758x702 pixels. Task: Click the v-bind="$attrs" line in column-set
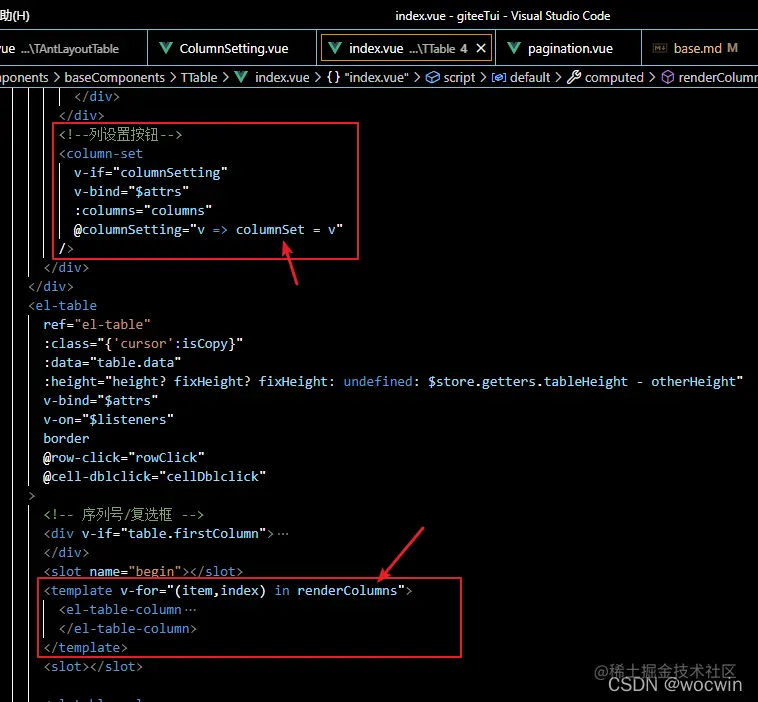(131, 191)
